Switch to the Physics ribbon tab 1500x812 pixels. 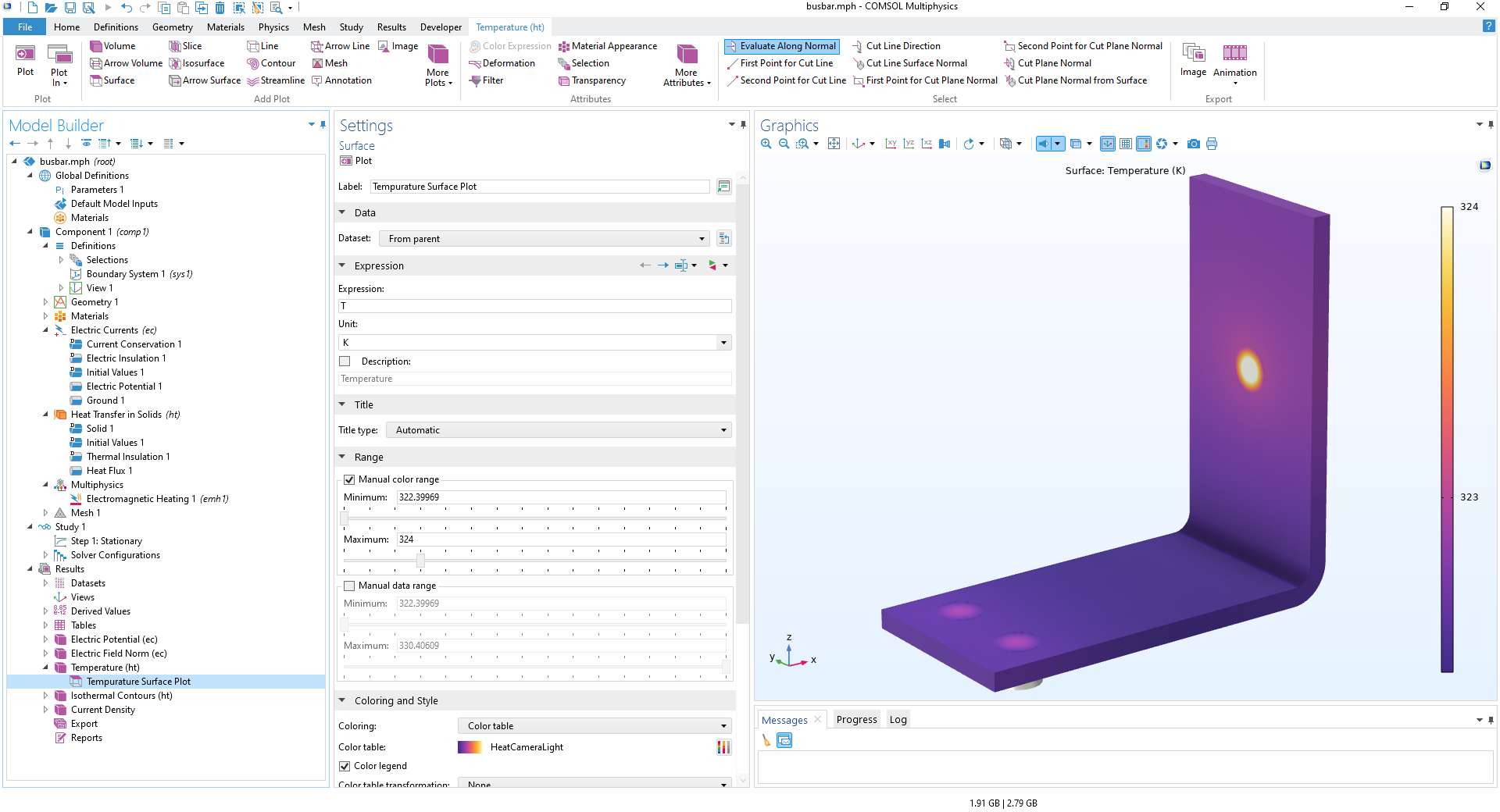tap(273, 26)
